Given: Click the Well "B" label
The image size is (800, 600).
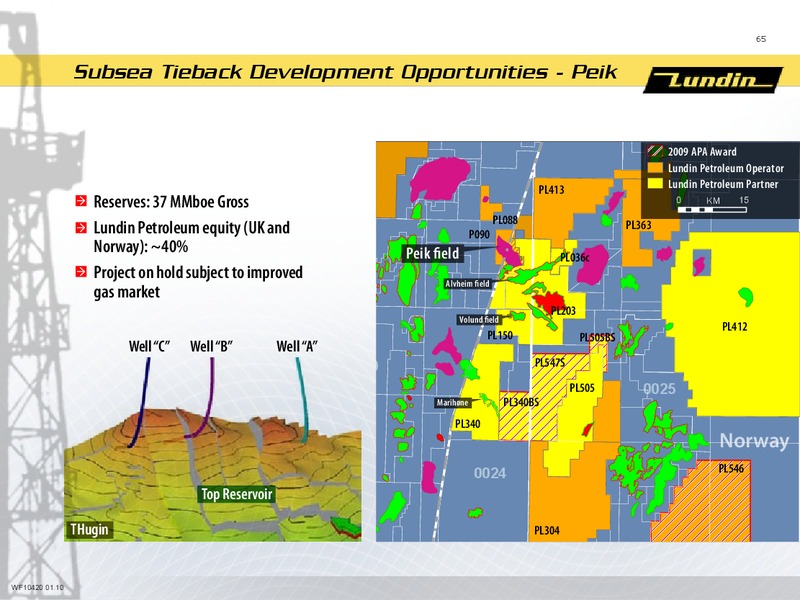Looking at the screenshot, I should tap(211, 347).
